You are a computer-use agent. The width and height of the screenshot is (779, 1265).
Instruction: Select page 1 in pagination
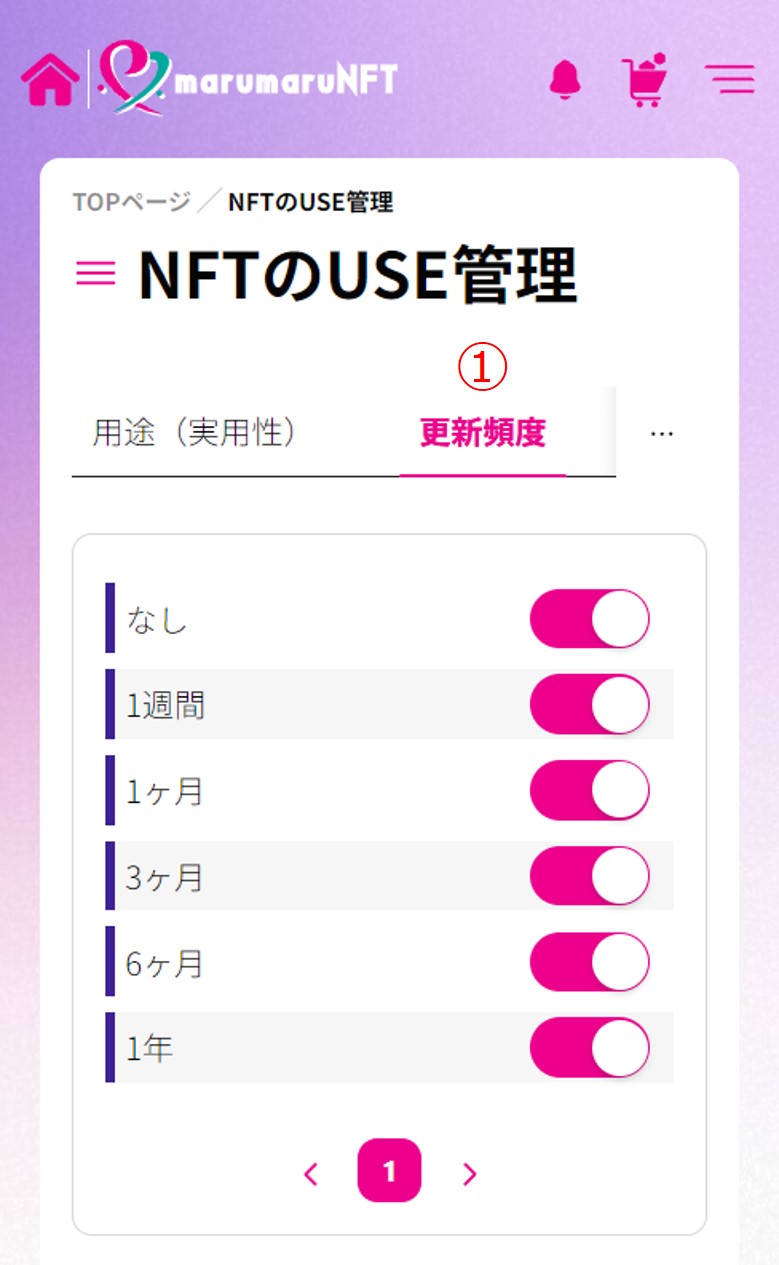click(390, 1170)
